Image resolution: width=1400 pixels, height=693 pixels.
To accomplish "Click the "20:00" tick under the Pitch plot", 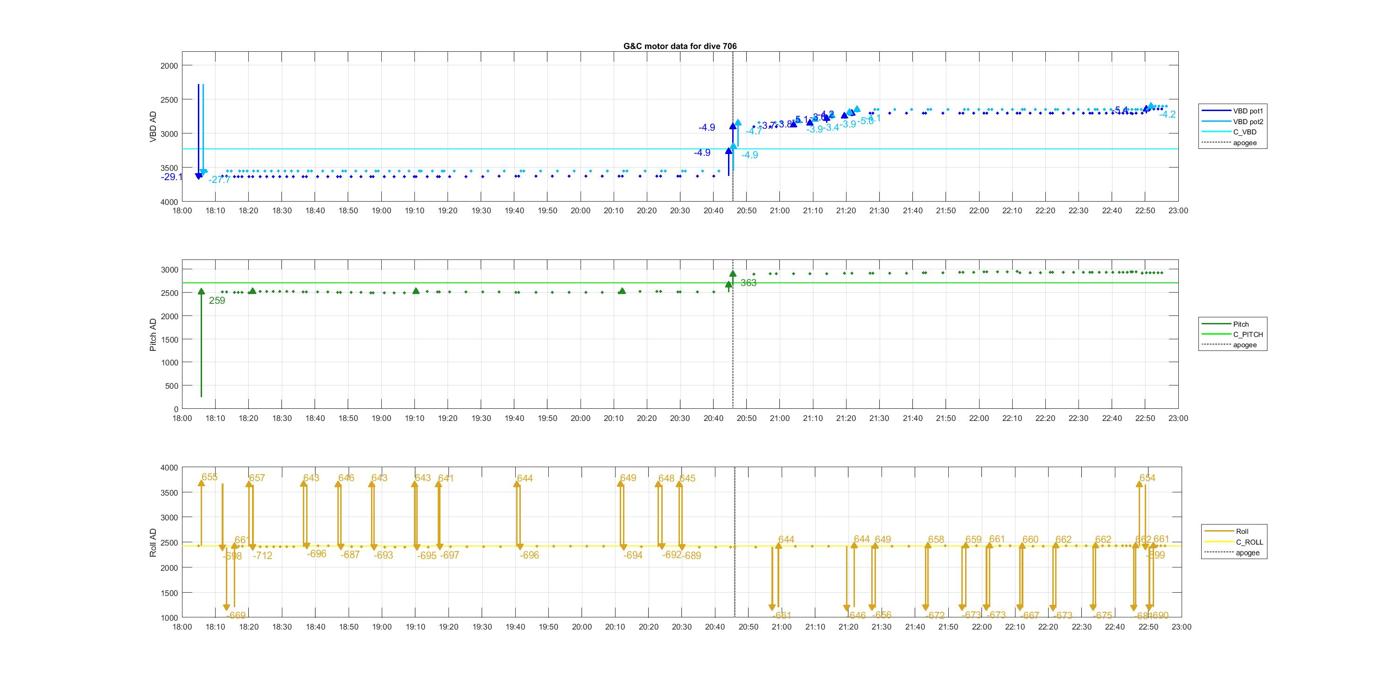I will pyautogui.click(x=581, y=418).
